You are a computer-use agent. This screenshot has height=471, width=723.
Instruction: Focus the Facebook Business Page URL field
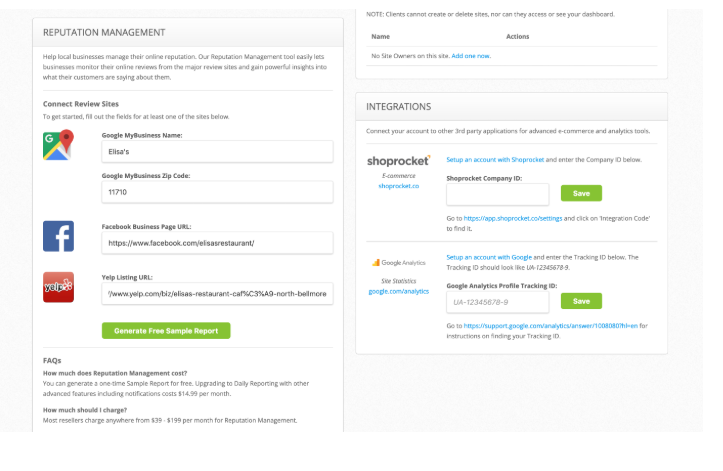coord(217,243)
